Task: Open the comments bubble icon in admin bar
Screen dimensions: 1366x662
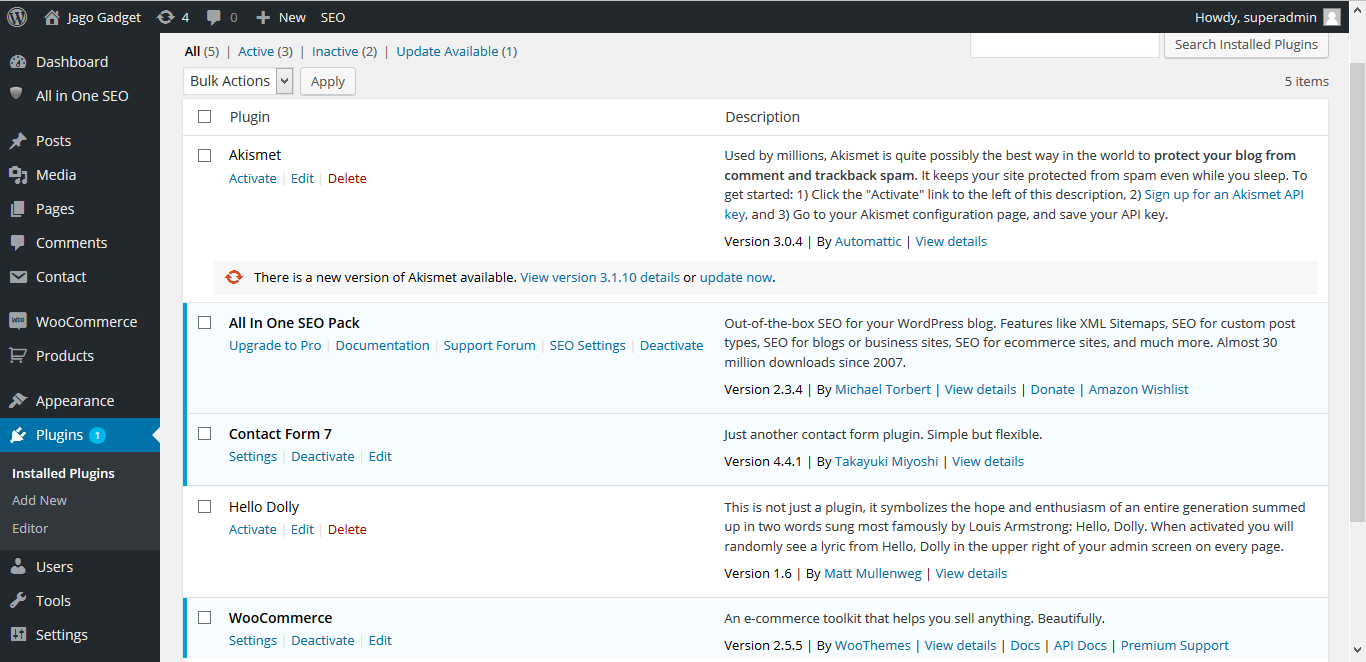Action: tap(214, 17)
